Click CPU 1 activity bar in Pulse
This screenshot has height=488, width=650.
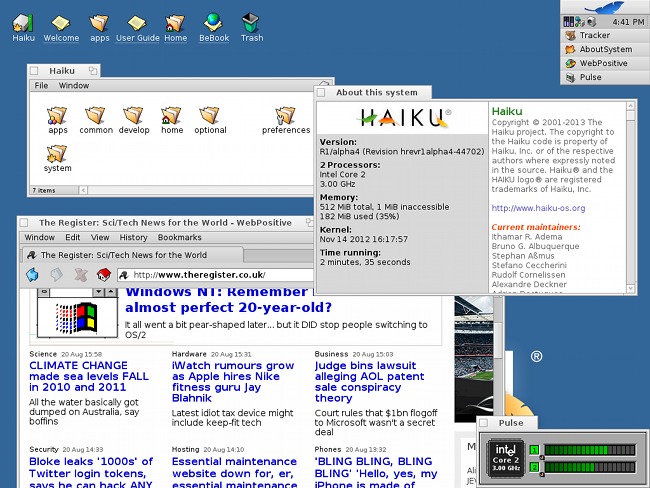tap(589, 450)
